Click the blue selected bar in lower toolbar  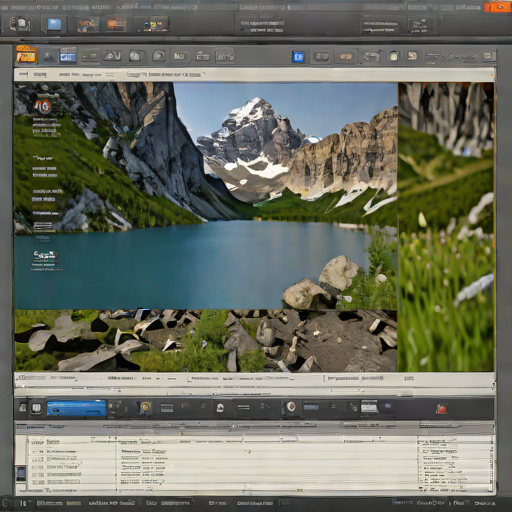pyautogui.click(x=77, y=408)
